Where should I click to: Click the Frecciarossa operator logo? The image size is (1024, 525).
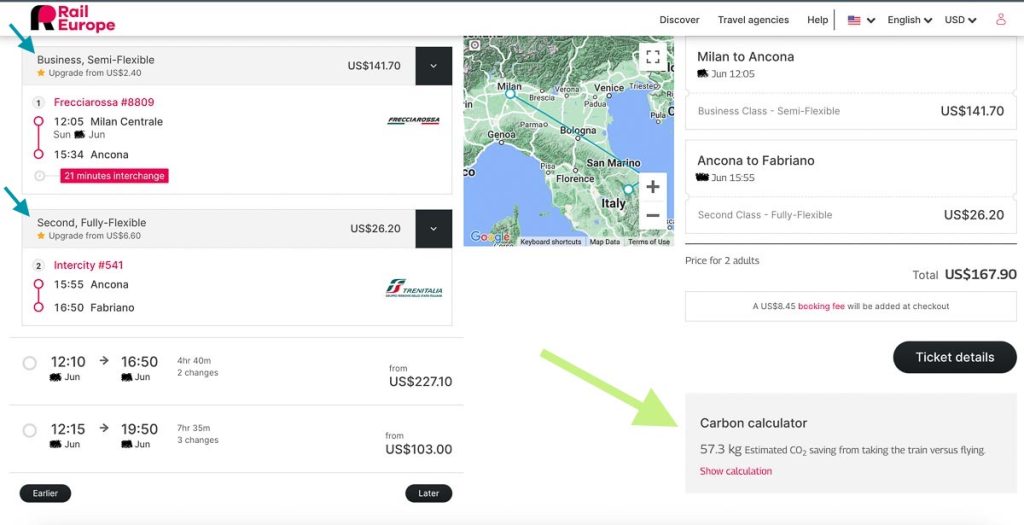coord(413,121)
